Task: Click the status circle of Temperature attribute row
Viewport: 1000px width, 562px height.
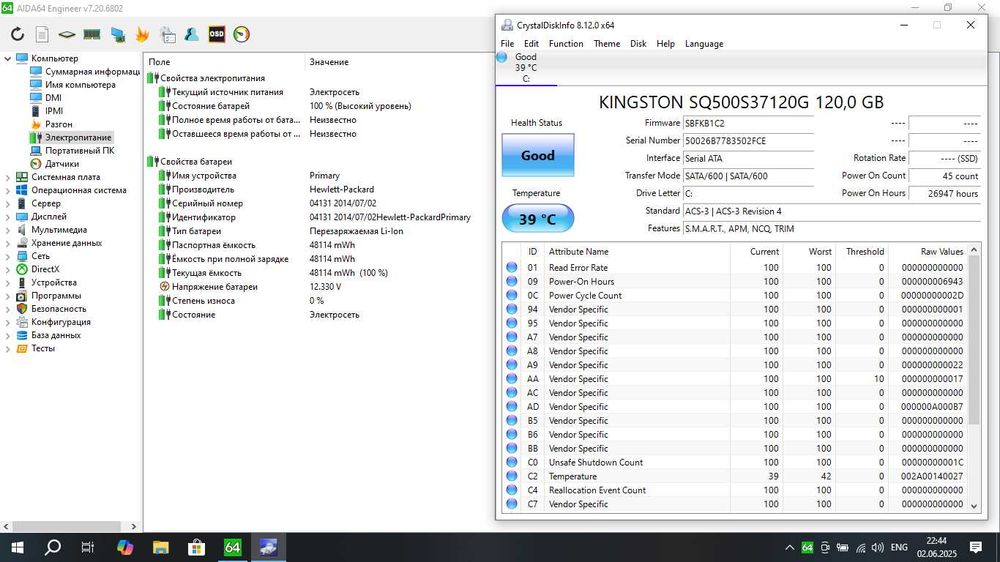Action: (511, 476)
